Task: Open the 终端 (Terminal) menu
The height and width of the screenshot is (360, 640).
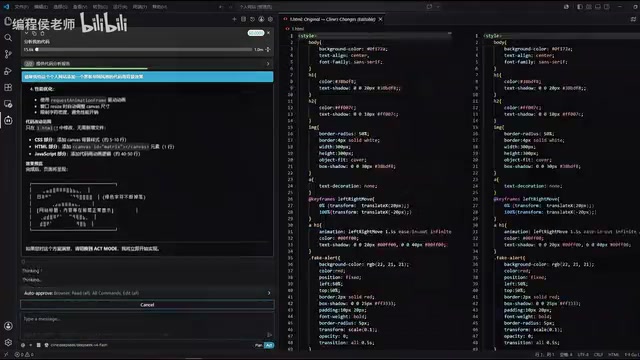Action: (x=140, y=7)
